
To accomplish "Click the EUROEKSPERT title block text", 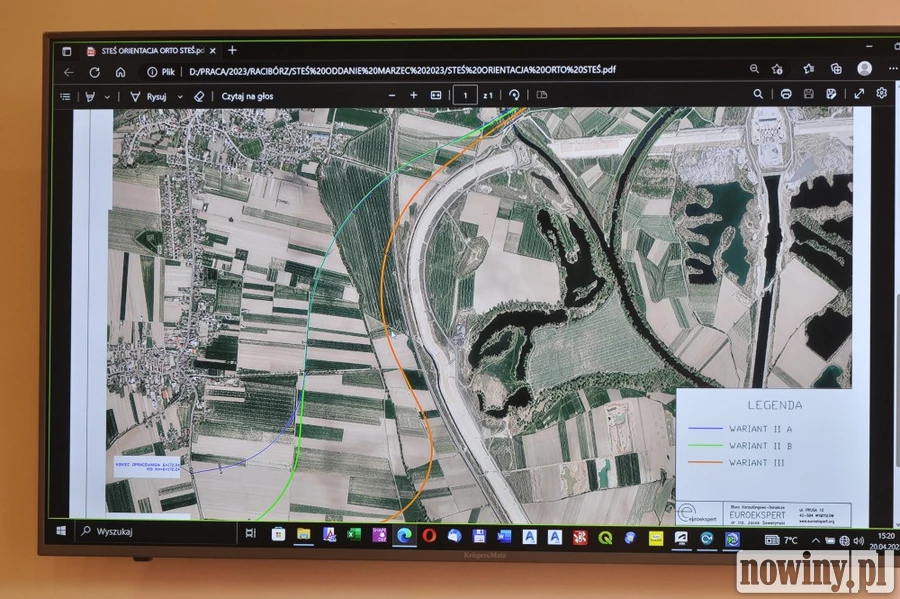I will (757, 515).
